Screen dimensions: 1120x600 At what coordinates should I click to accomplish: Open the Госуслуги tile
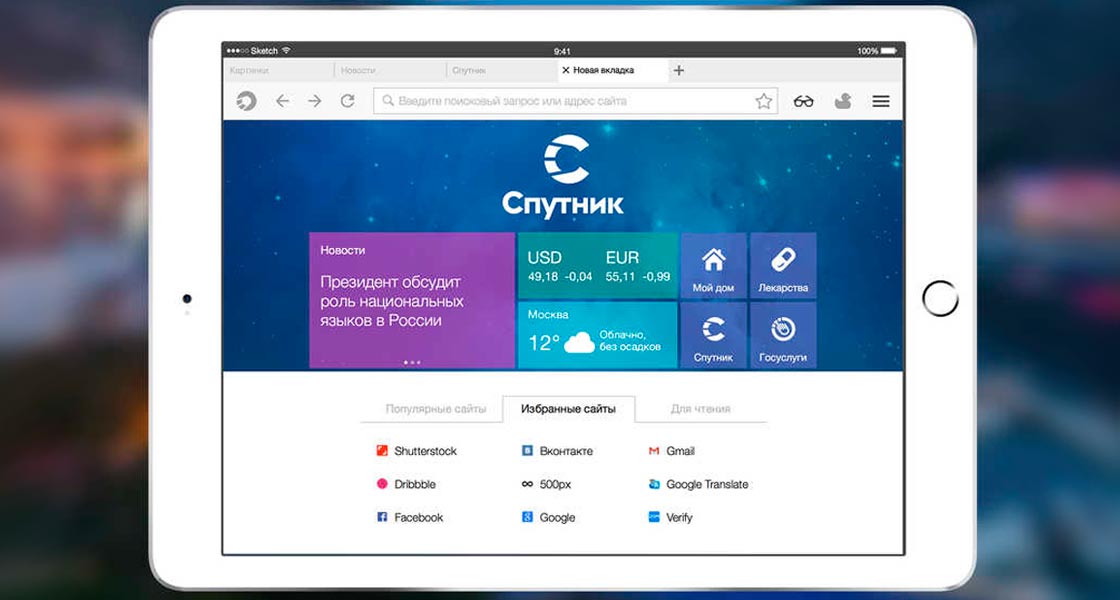point(783,335)
